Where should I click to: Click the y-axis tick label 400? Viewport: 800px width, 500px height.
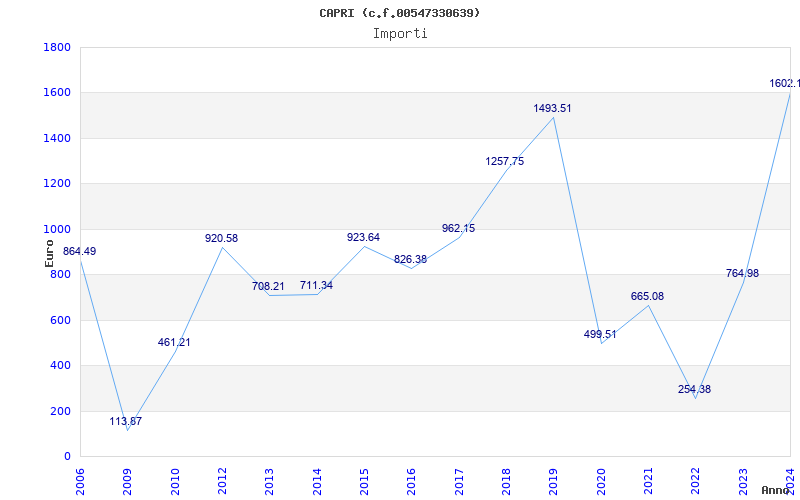(61, 365)
